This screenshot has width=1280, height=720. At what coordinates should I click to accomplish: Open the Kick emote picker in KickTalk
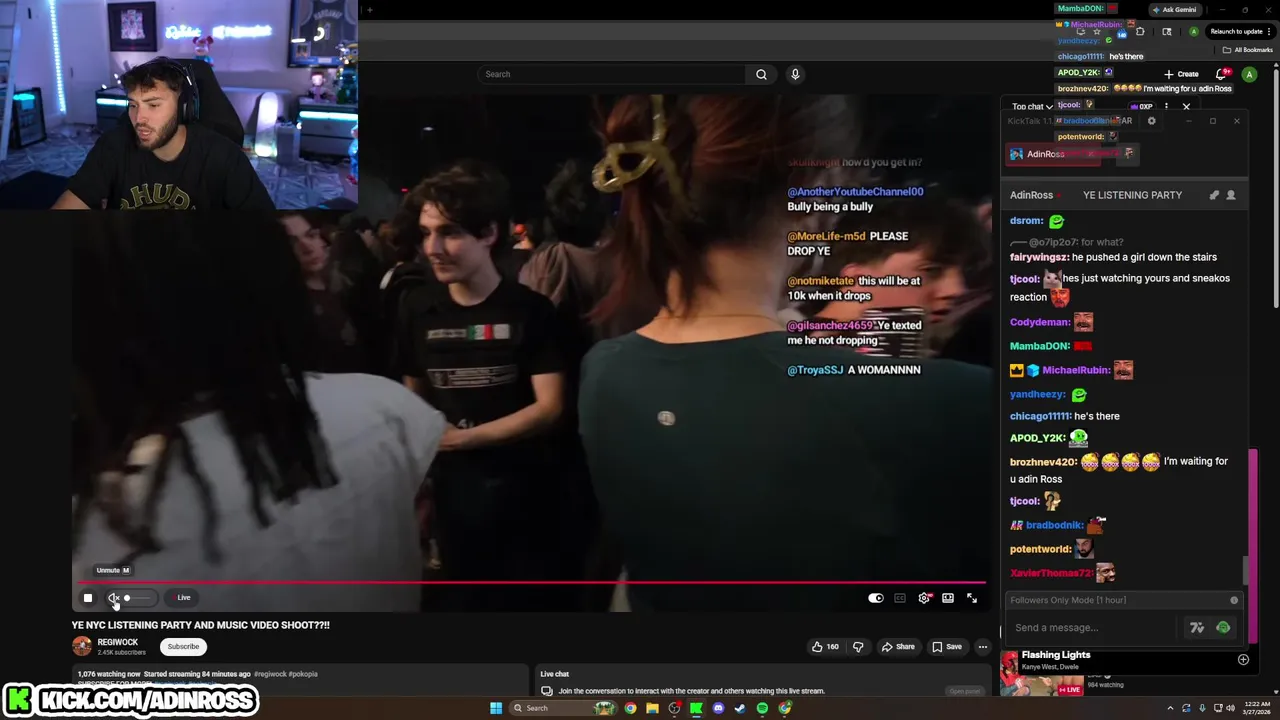pos(1223,627)
